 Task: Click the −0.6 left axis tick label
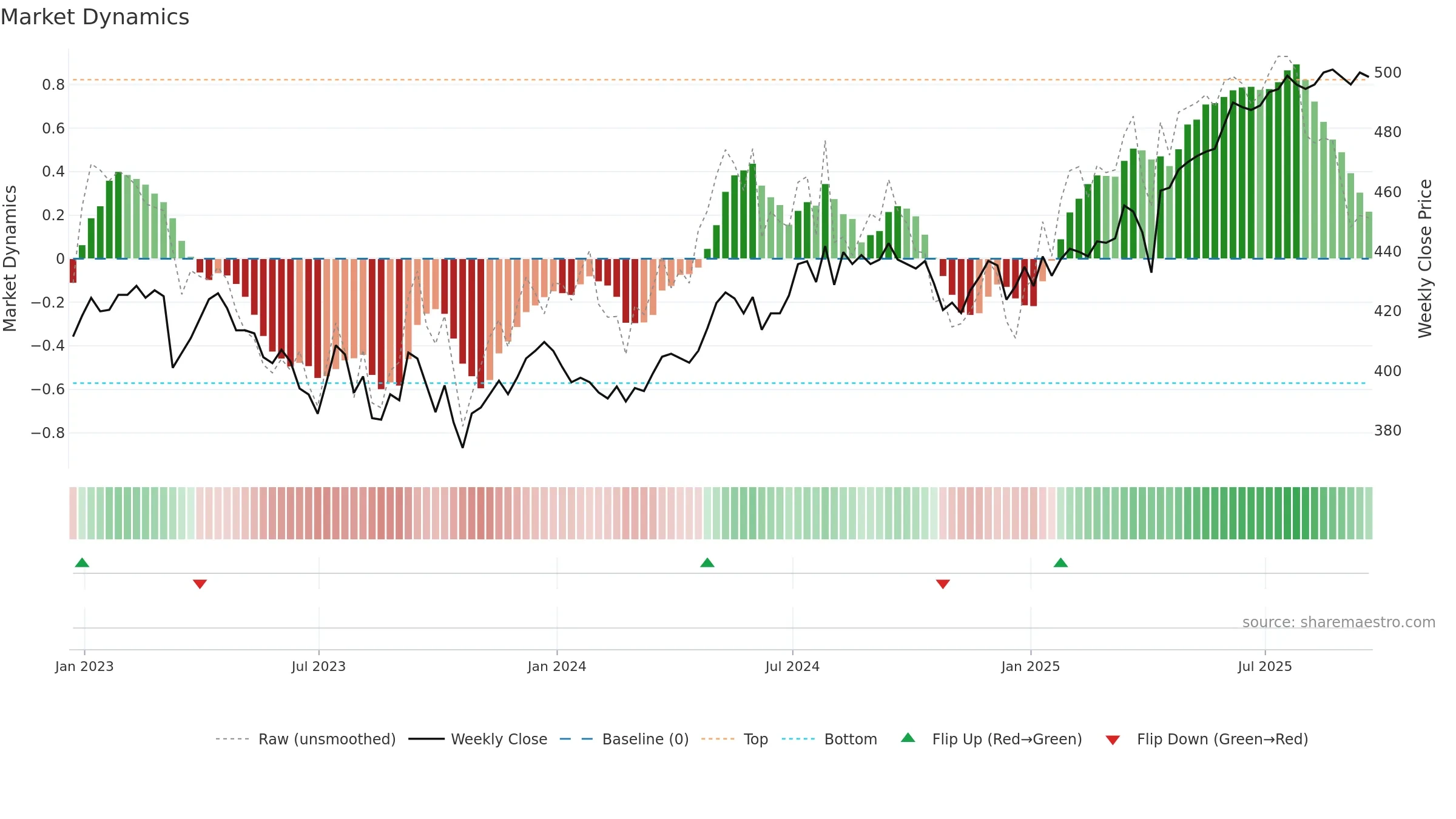coord(48,389)
